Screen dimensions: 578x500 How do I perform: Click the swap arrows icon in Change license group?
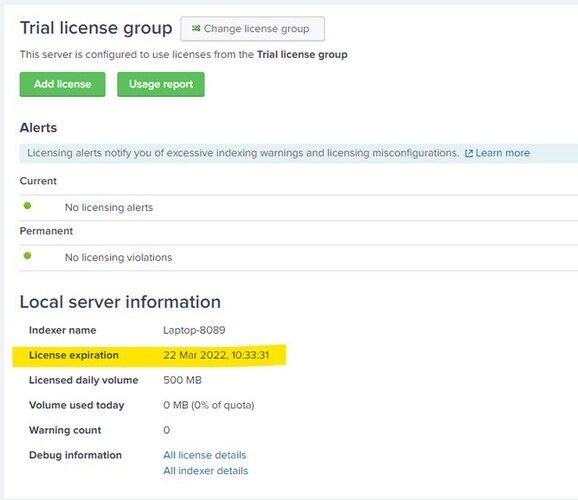(196, 28)
